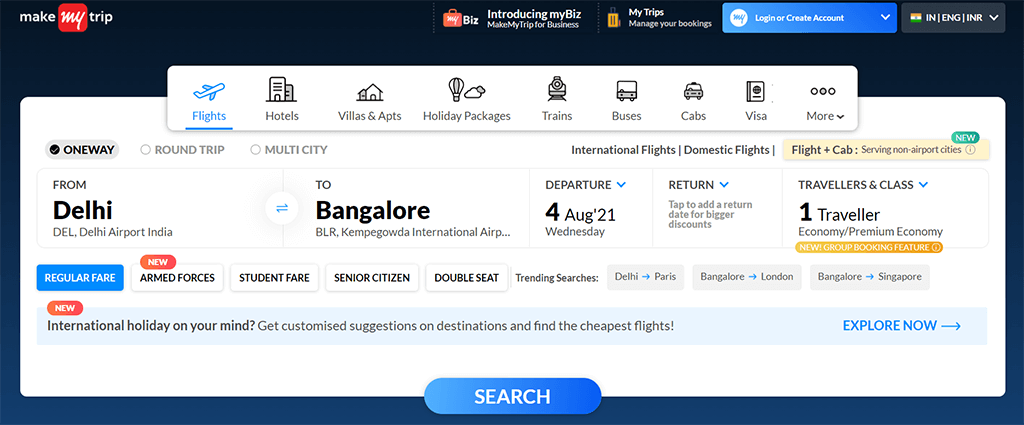Open the DEPARTURE date dropdown
1024x425 pixels.
[621, 185]
